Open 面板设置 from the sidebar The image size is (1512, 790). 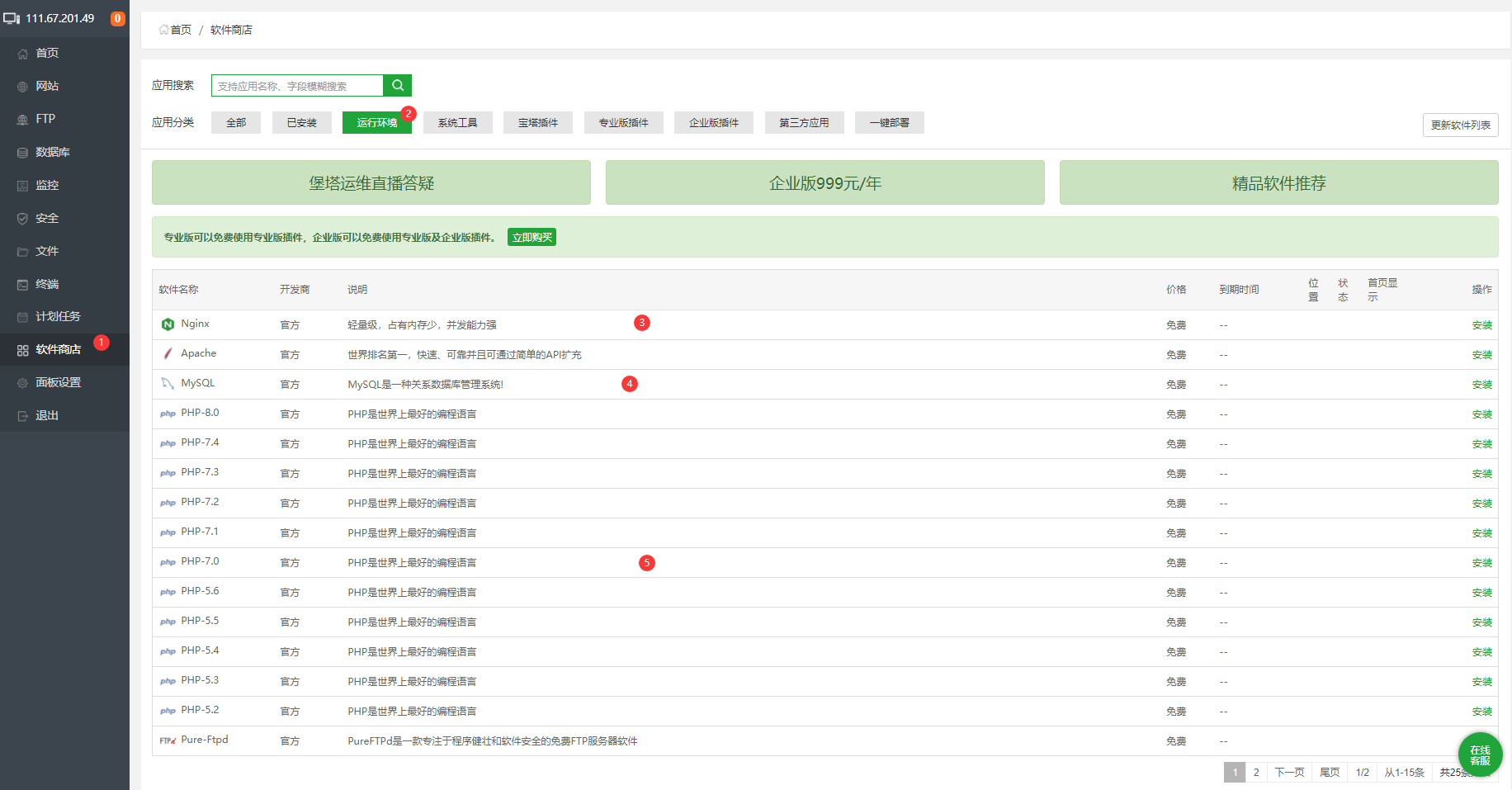click(58, 382)
